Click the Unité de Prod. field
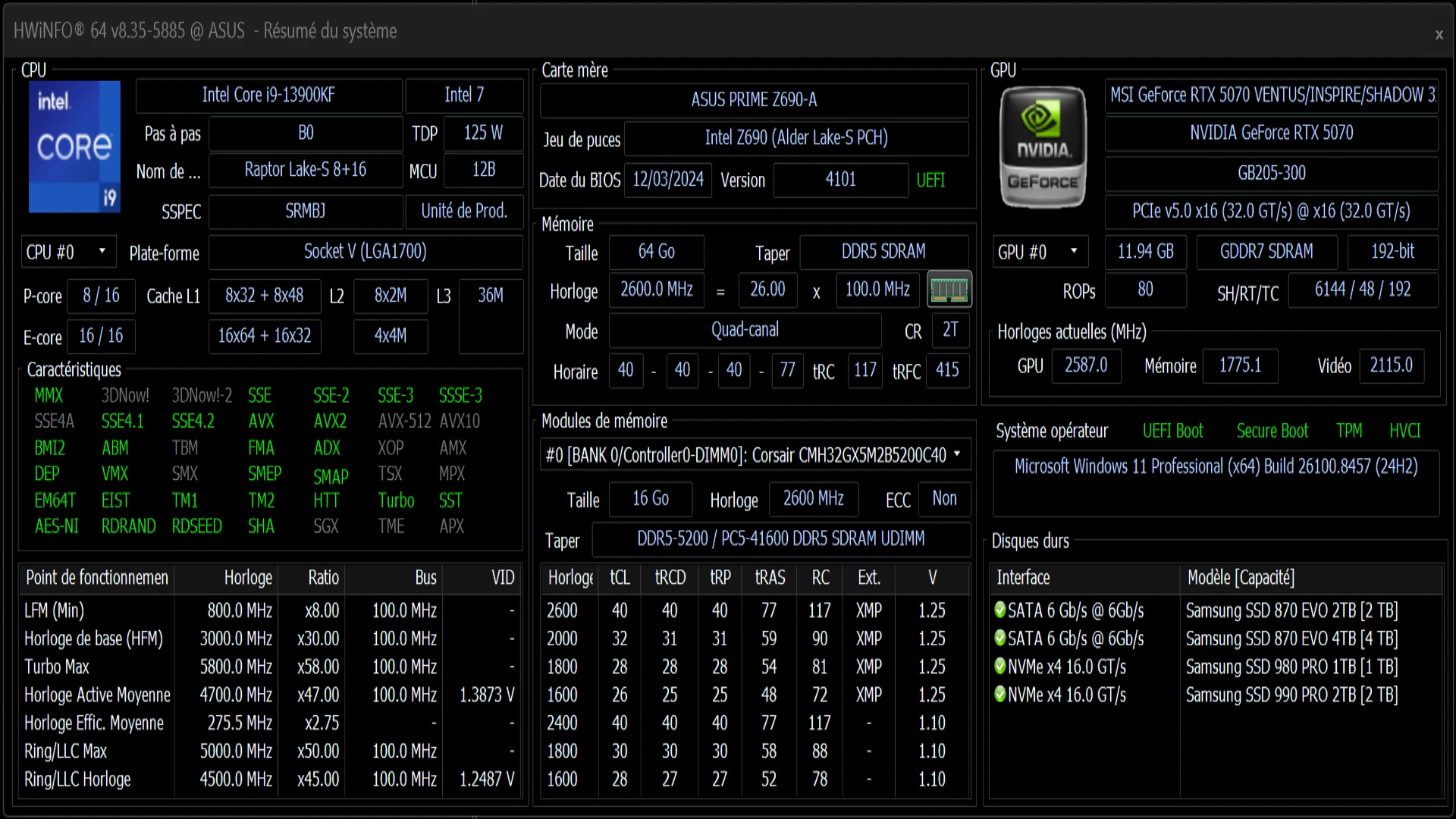1456x819 pixels. [464, 211]
